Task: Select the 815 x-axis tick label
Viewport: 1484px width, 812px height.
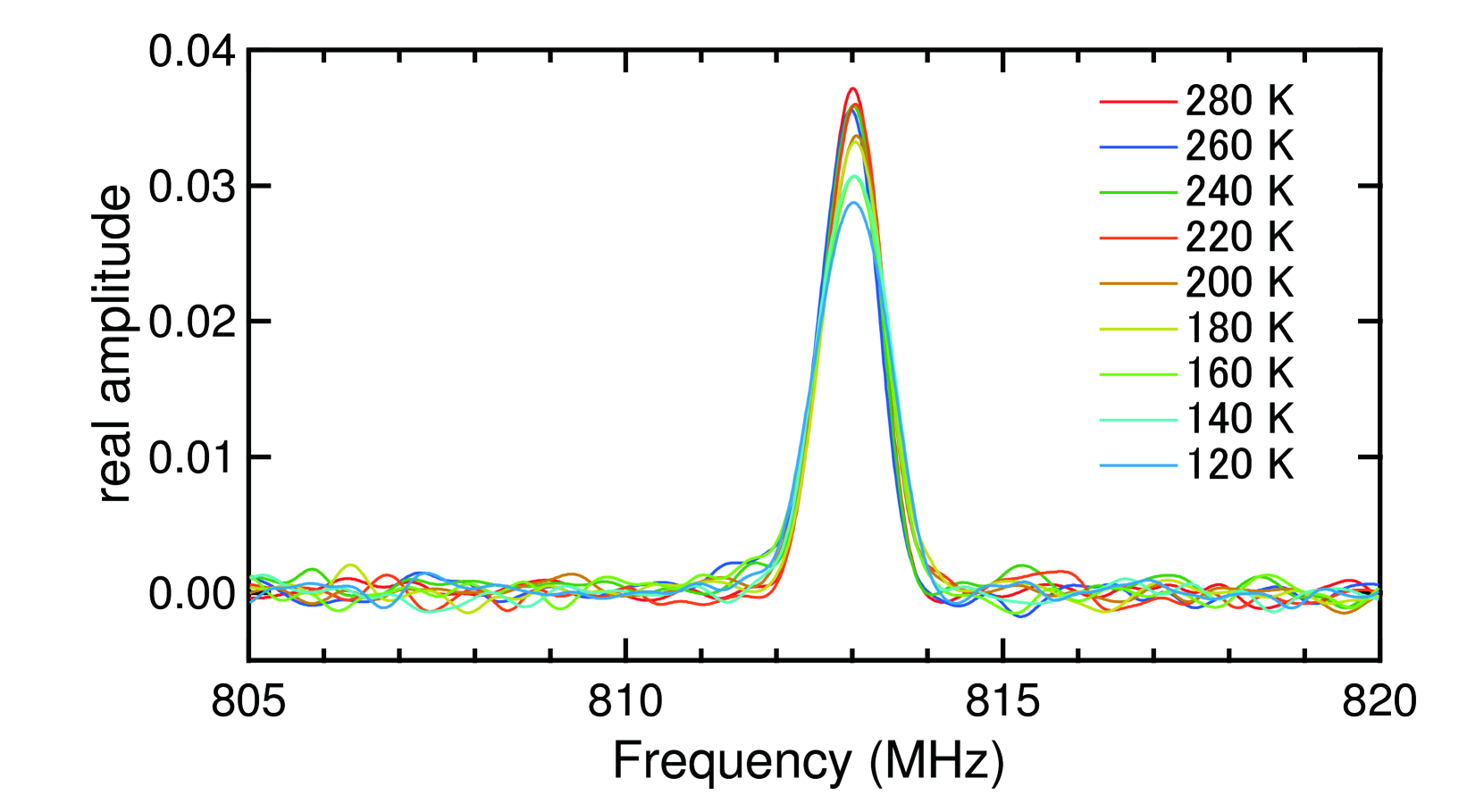Action: click(x=1002, y=701)
